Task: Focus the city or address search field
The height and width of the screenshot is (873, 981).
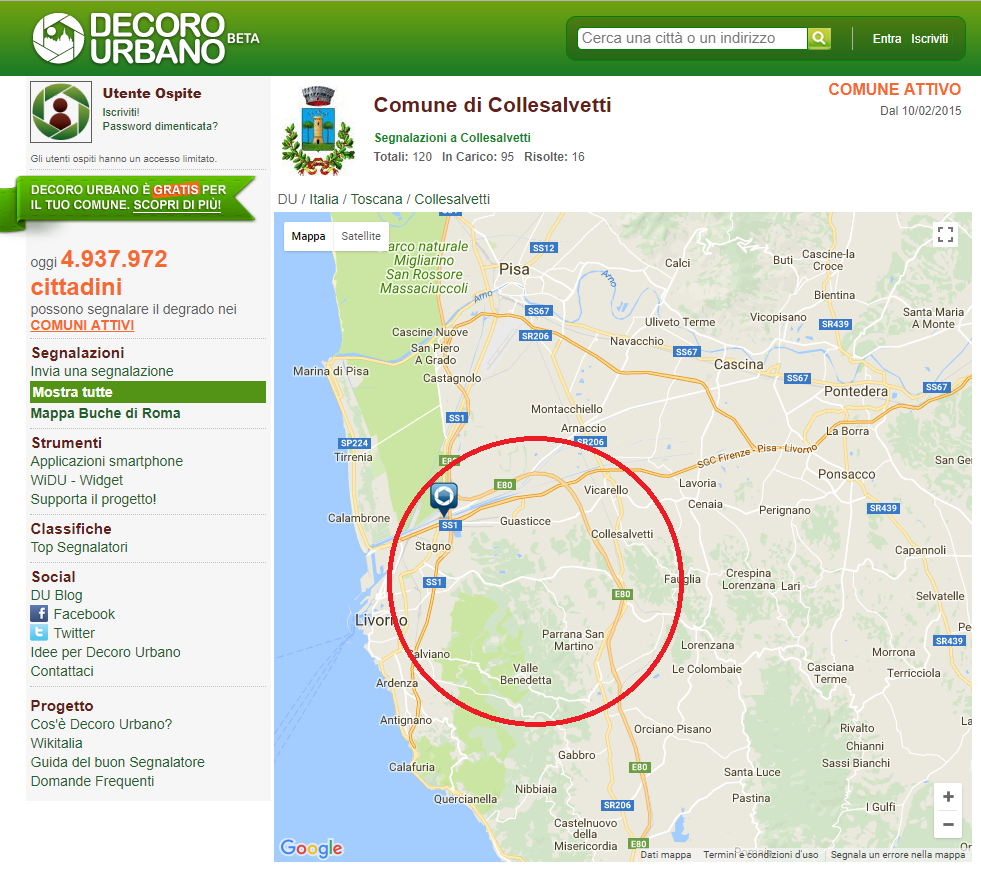Action: click(692, 38)
